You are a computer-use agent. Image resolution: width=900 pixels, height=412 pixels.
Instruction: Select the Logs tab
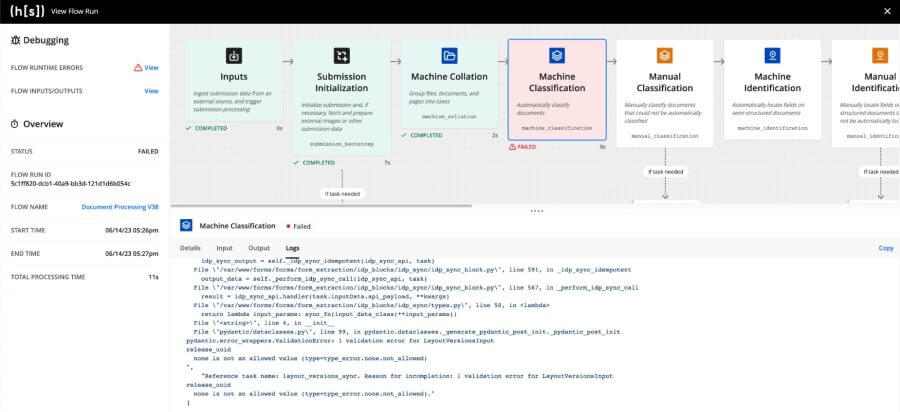[x=293, y=248]
